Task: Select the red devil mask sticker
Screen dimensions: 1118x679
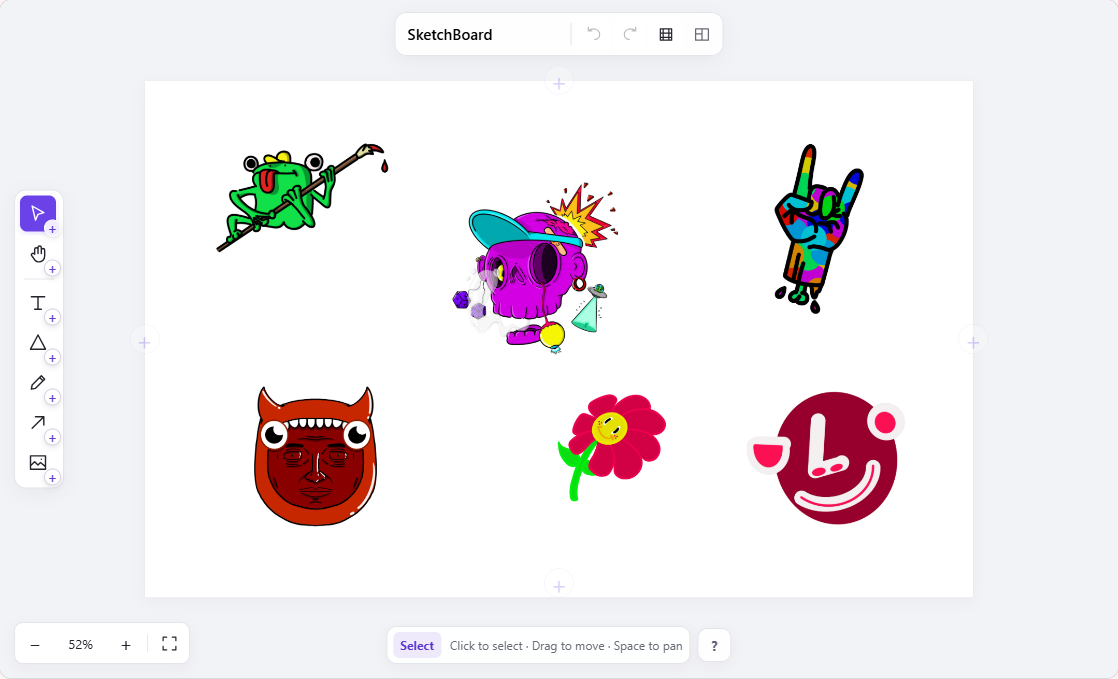Action: coord(315,456)
